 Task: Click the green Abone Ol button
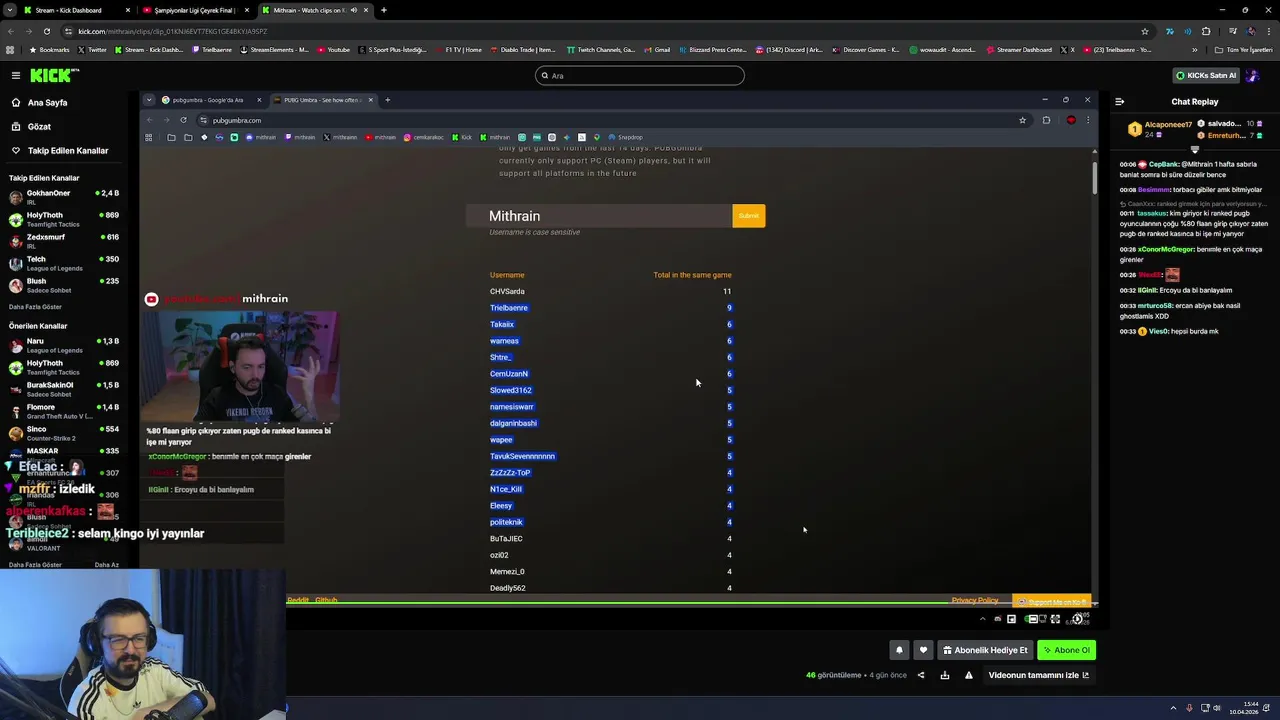1066,650
